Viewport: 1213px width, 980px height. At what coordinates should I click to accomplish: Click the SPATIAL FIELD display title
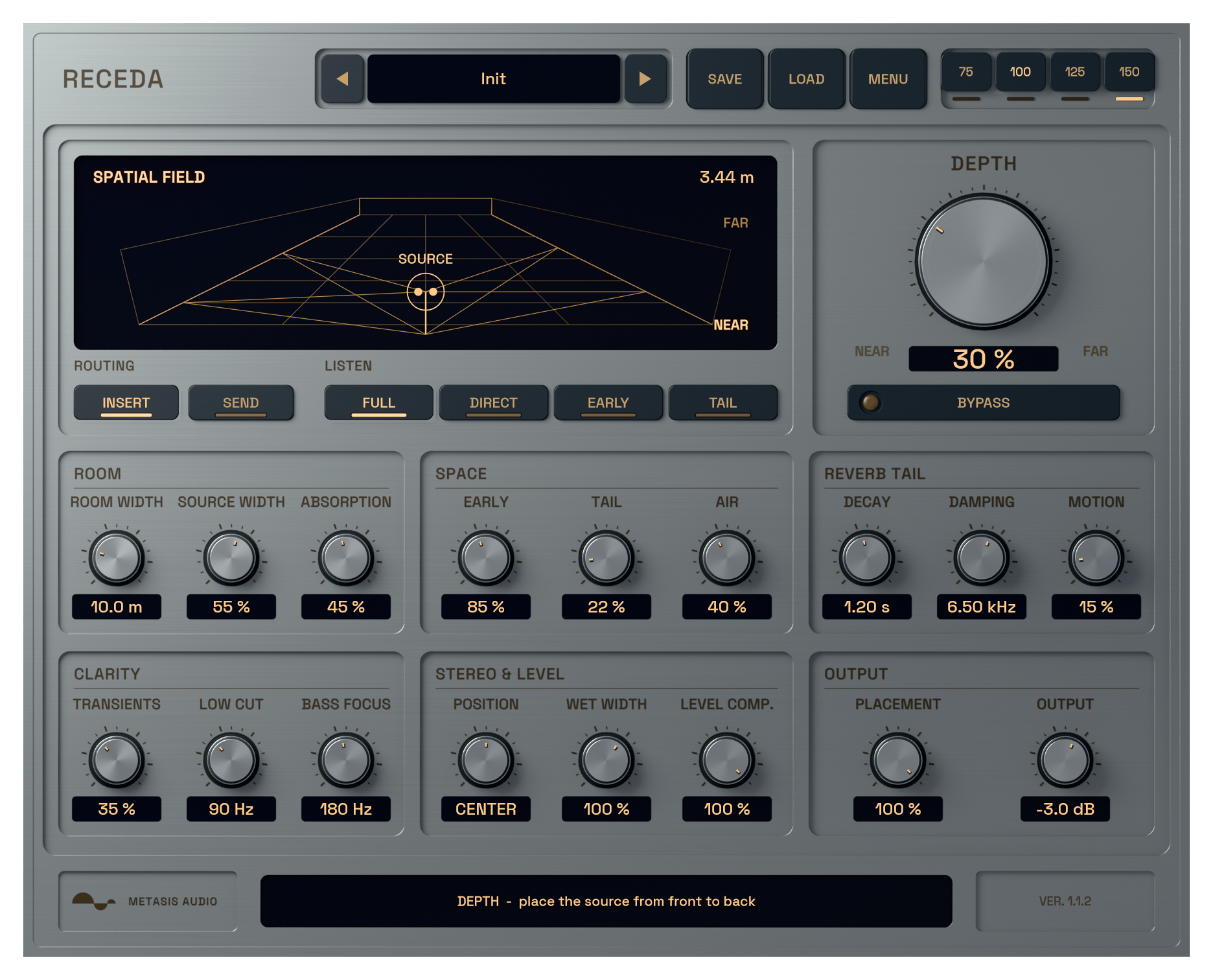coord(149,177)
